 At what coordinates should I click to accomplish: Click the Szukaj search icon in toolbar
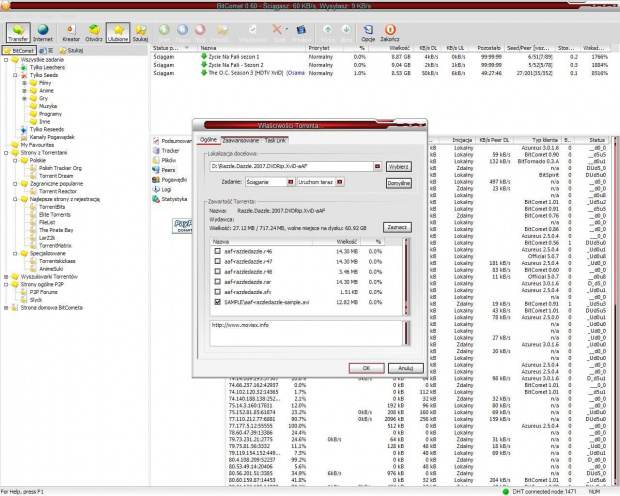click(140, 32)
